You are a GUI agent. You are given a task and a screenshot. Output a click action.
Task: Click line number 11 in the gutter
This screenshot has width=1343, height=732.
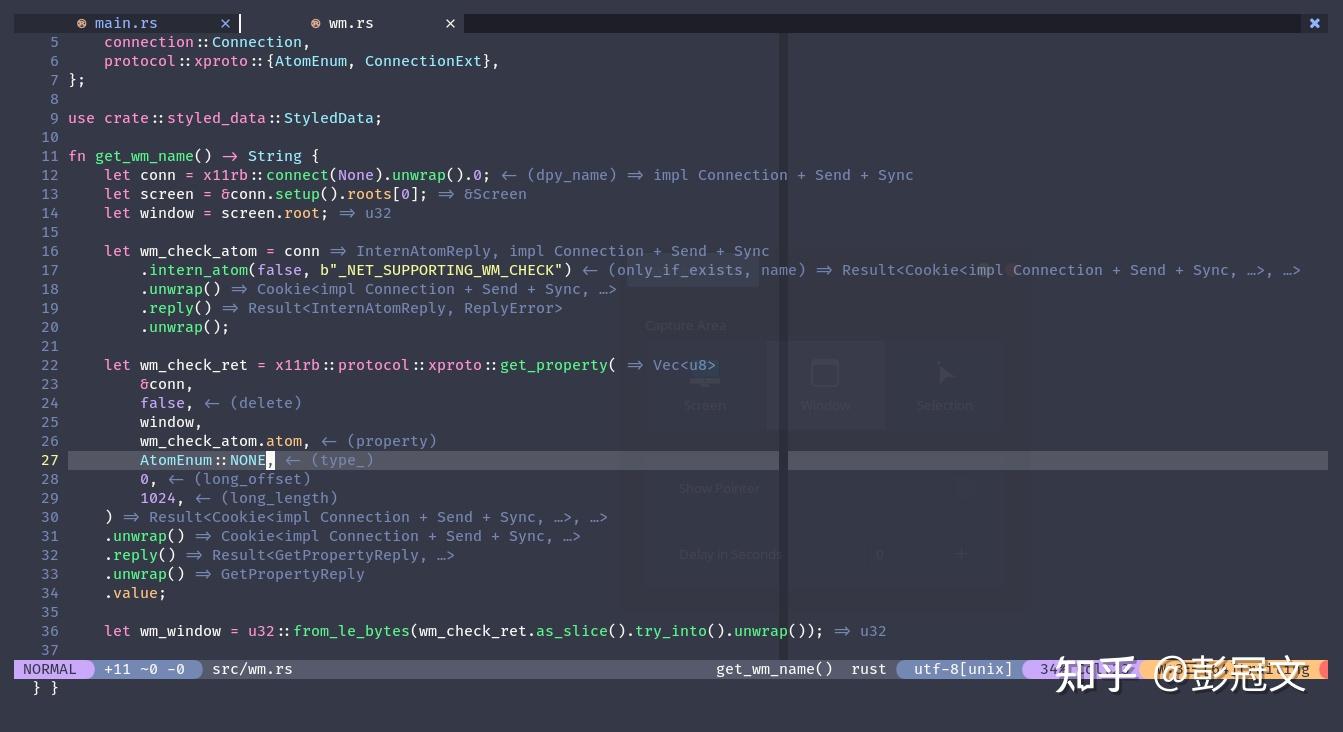point(50,156)
